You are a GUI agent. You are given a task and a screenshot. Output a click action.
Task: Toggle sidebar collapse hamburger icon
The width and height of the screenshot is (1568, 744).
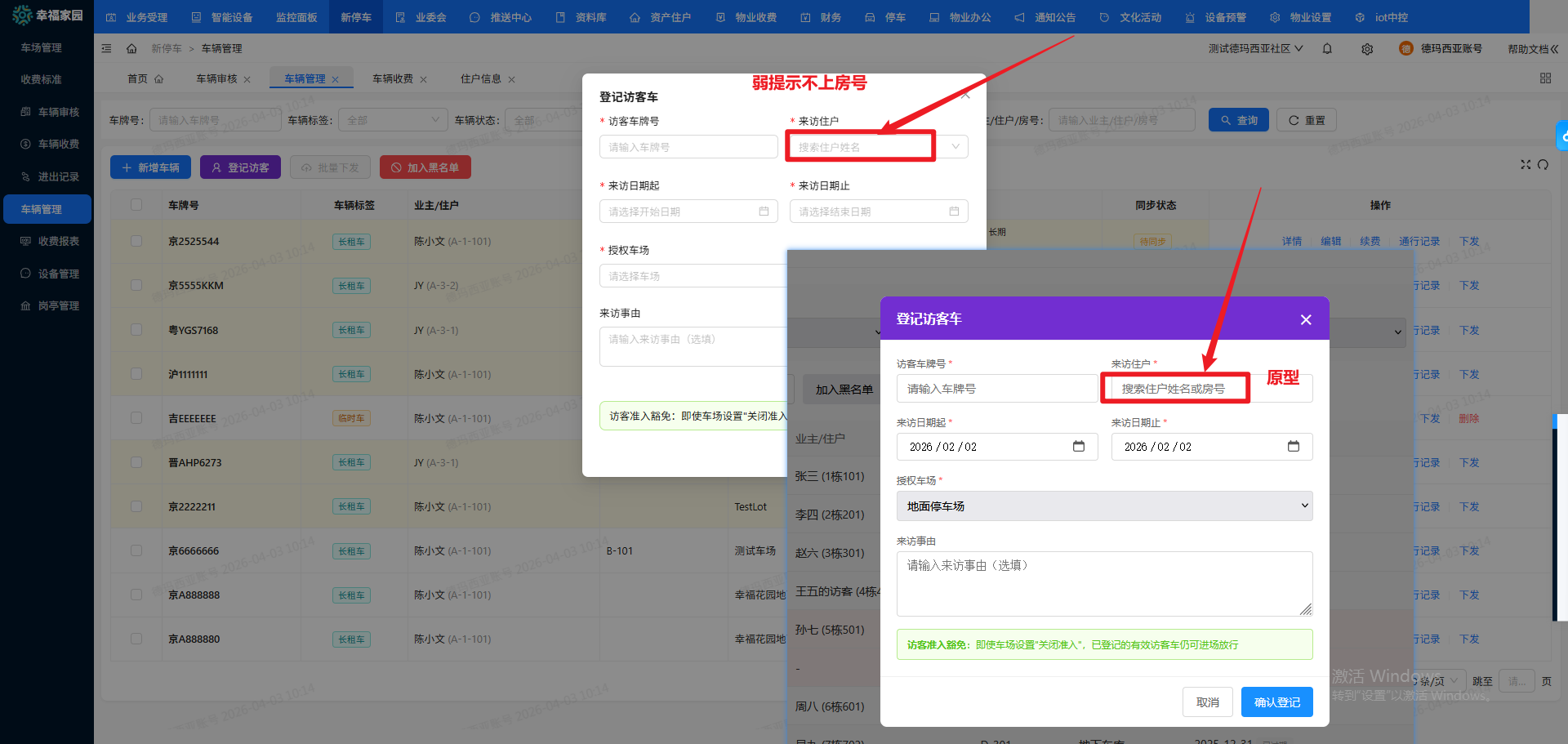(106, 49)
